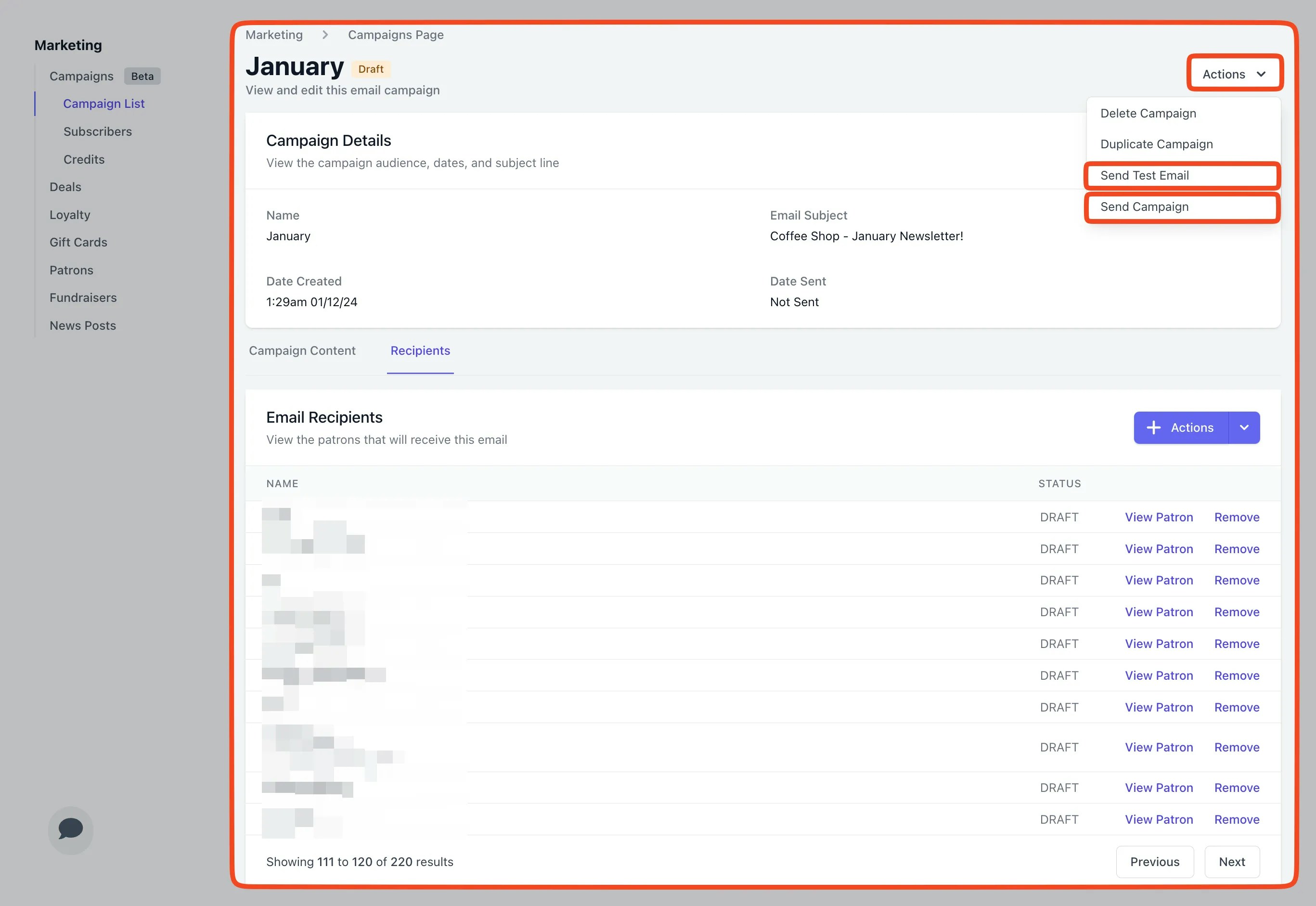Choose Send Campaign from dropdown
The image size is (1316, 906).
click(1144, 207)
